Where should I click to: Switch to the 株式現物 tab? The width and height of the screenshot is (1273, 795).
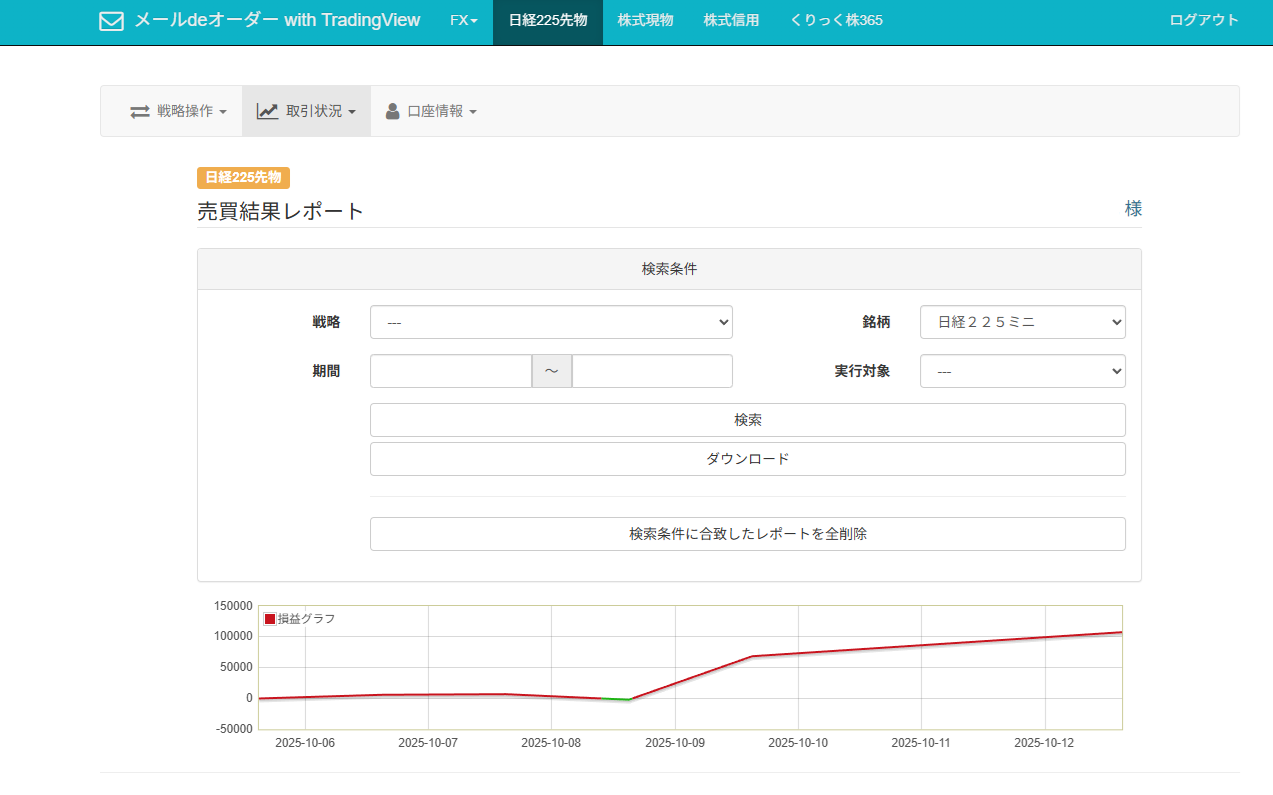[645, 21]
